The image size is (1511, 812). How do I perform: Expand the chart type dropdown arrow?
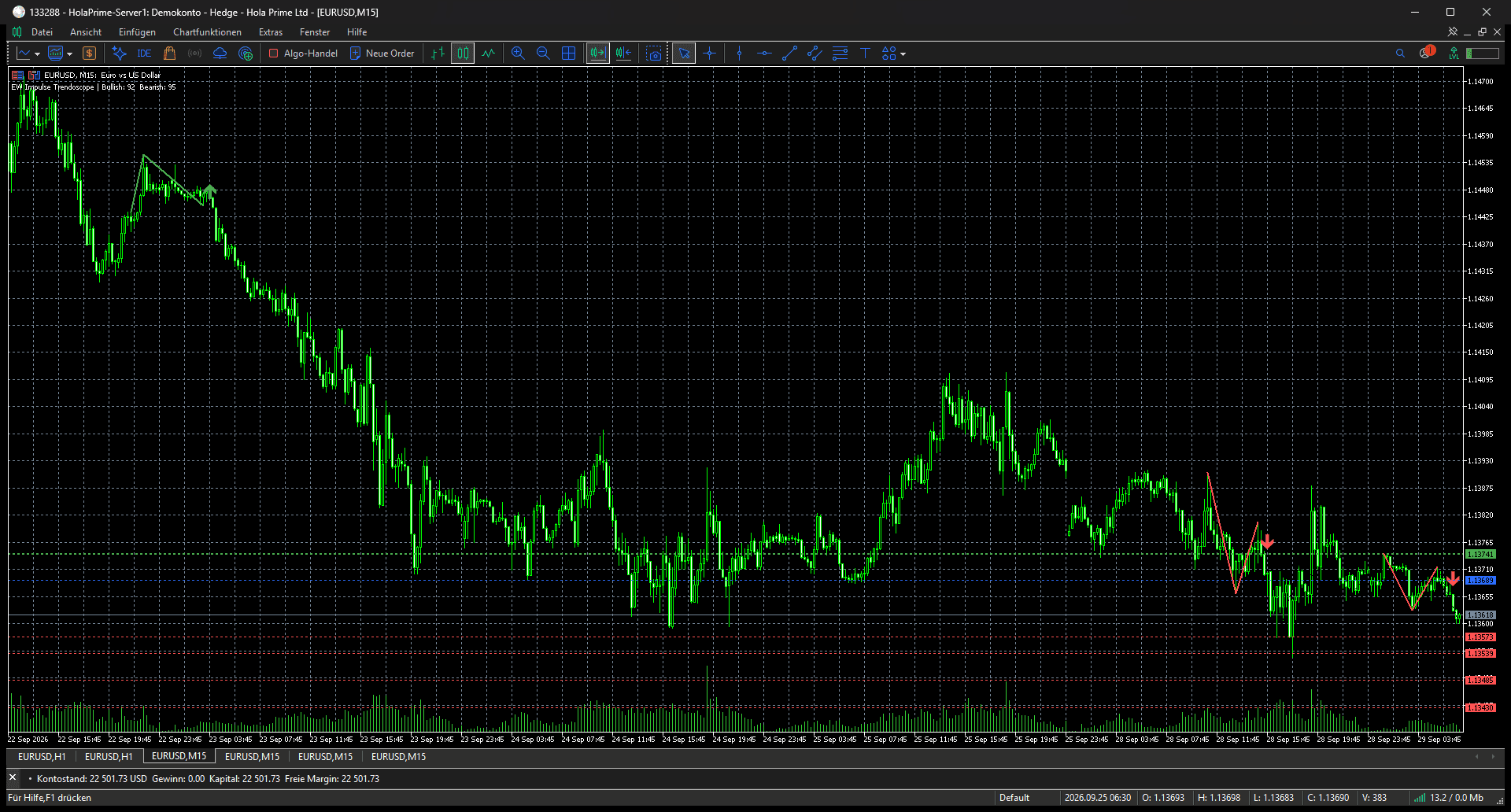[37, 54]
